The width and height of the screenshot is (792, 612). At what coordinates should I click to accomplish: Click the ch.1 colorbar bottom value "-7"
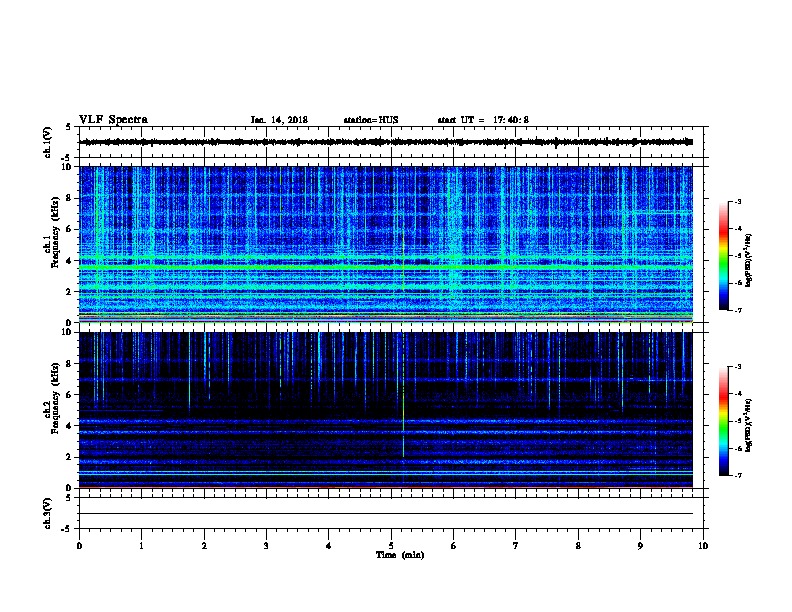click(x=738, y=310)
